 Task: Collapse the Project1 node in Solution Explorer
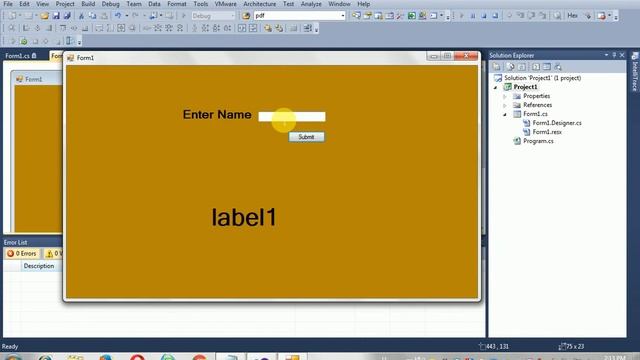(x=496, y=87)
